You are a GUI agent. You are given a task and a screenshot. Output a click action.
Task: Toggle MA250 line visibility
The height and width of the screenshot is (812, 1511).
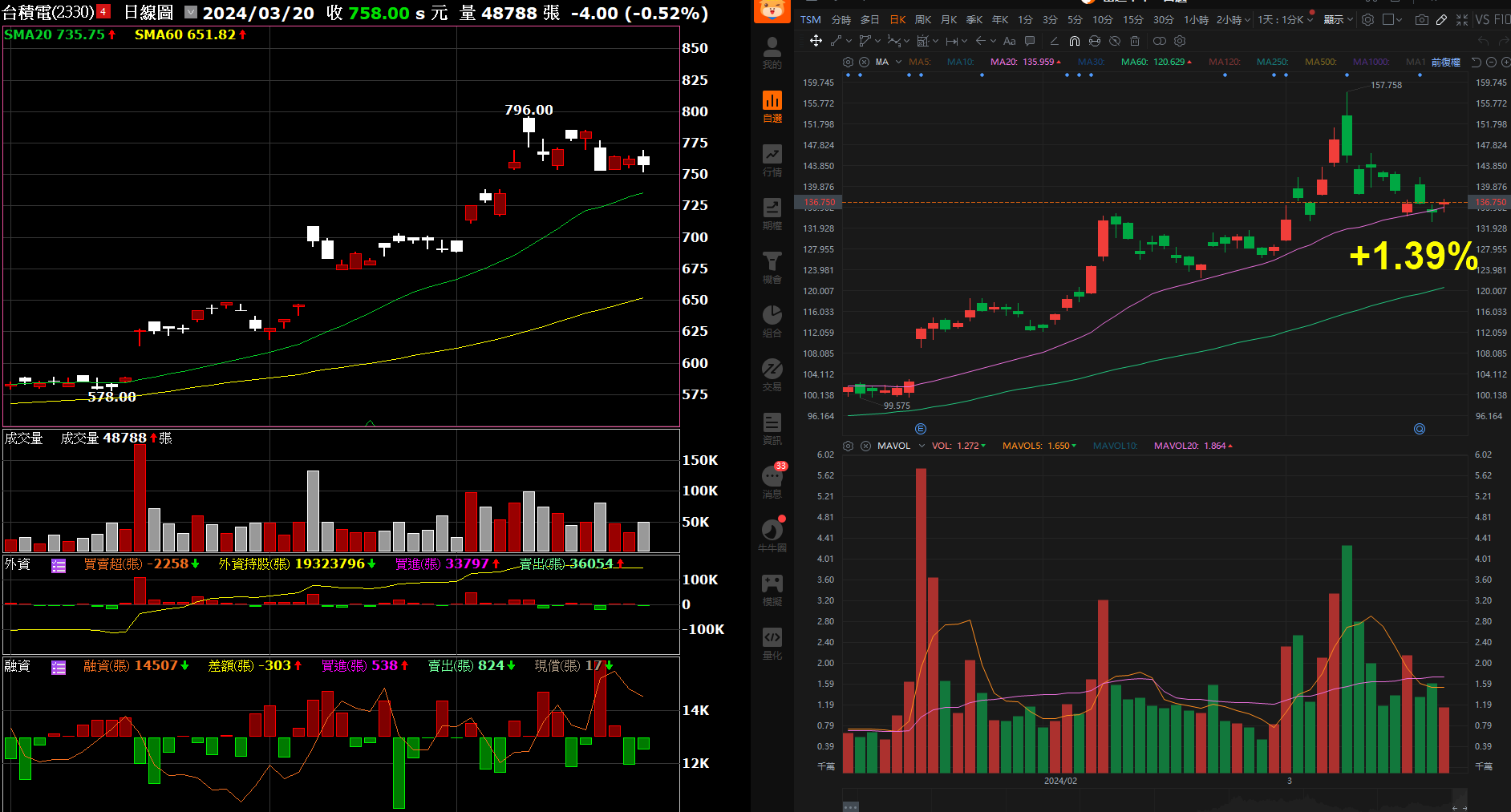point(1272,63)
